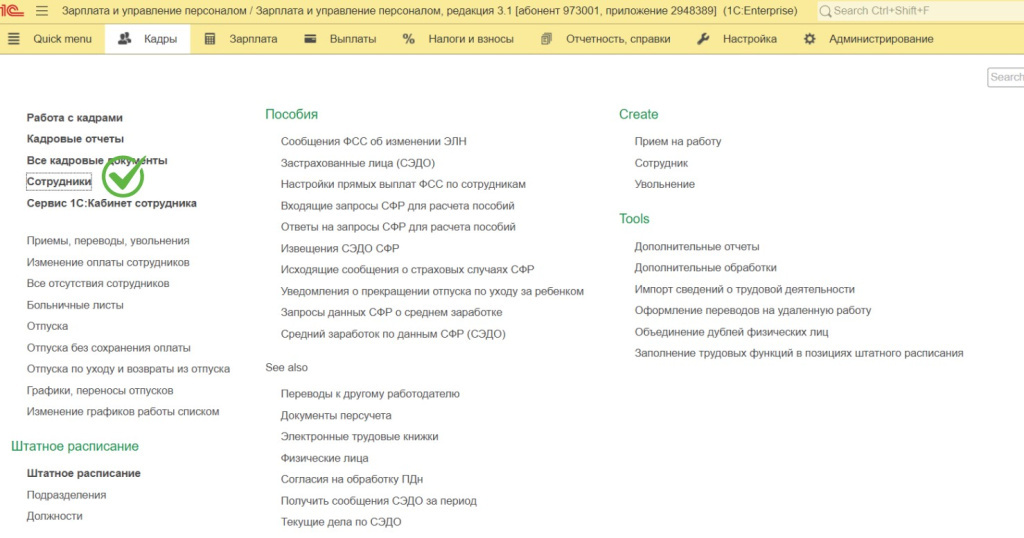The height and width of the screenshot is (538, 1024).
Task: Open the Quick menu
Action: tap(63, 39)
